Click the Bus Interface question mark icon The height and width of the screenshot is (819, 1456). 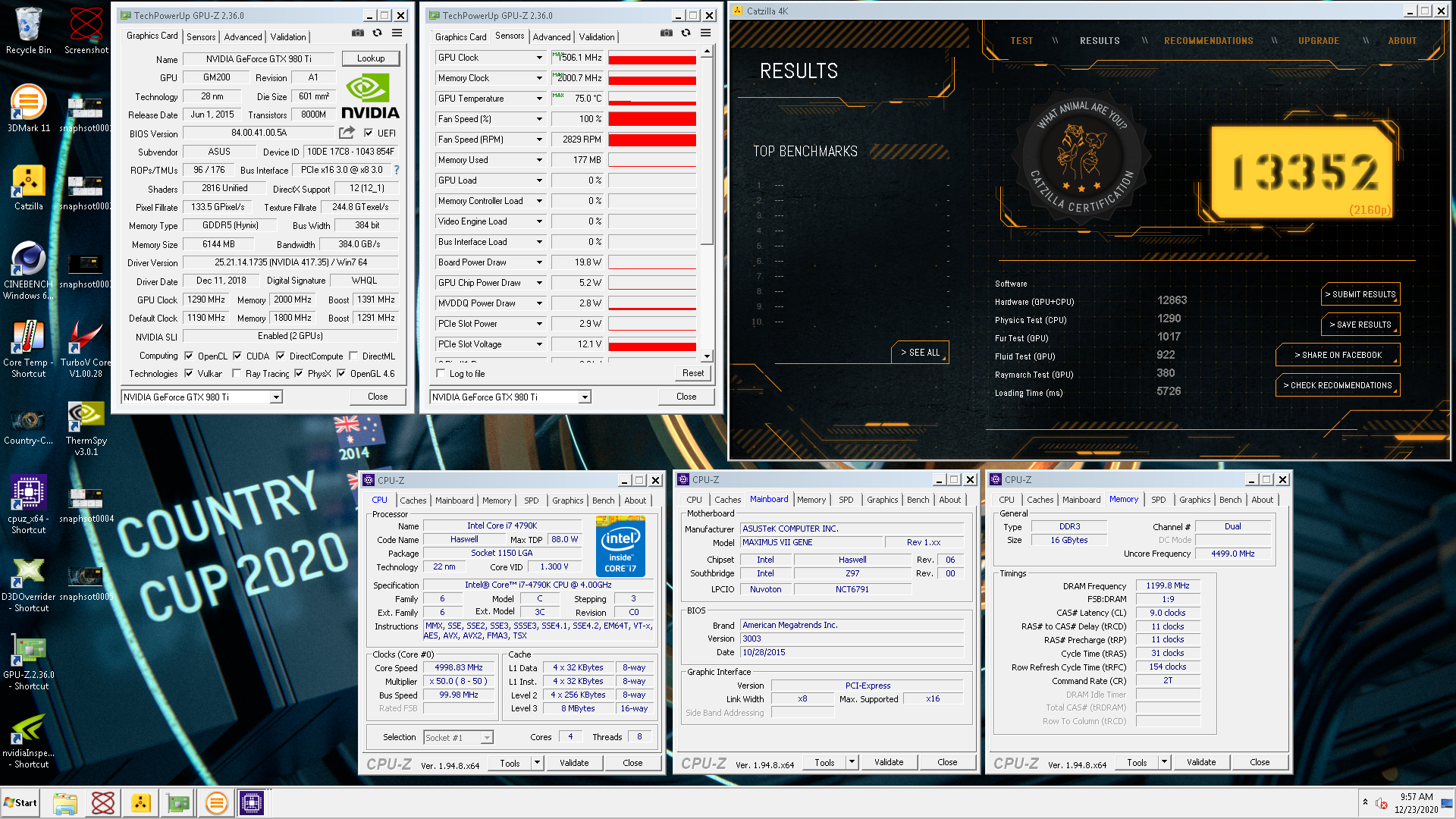point(397,170)
